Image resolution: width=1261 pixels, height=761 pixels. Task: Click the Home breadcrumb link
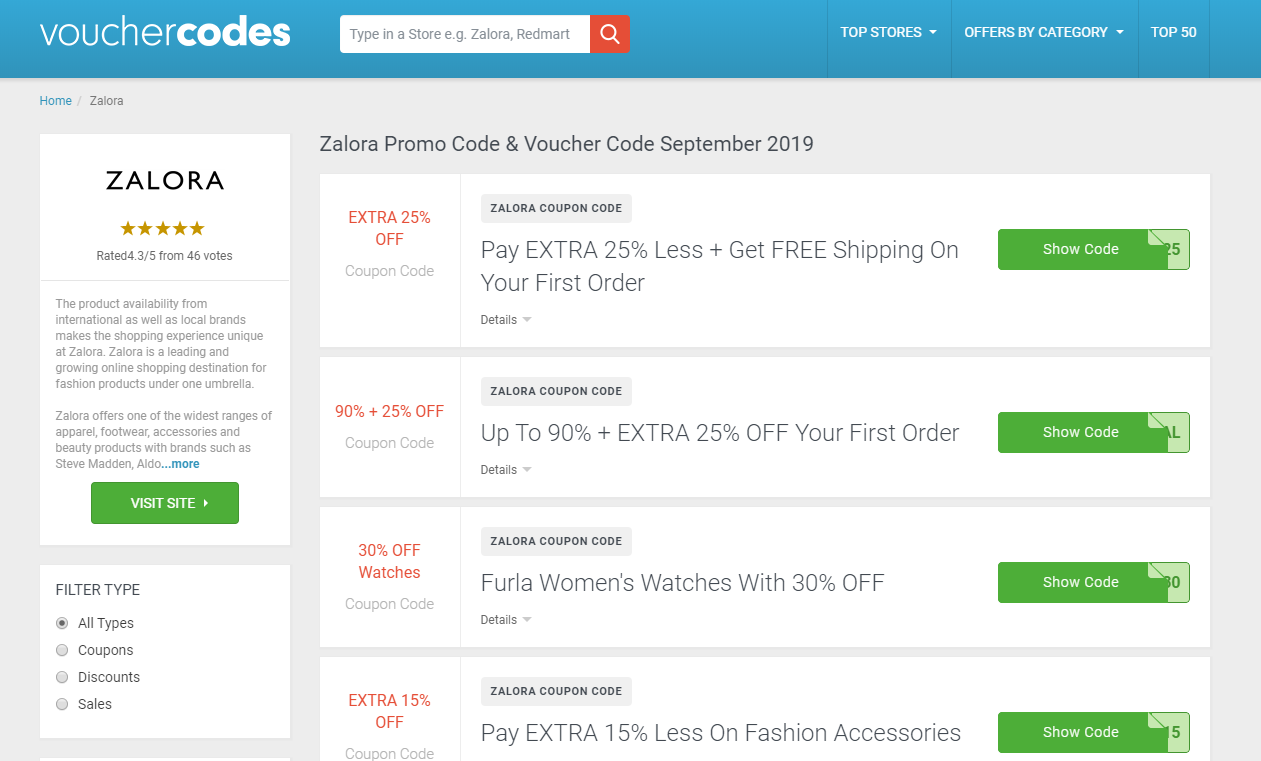(56, 101)
